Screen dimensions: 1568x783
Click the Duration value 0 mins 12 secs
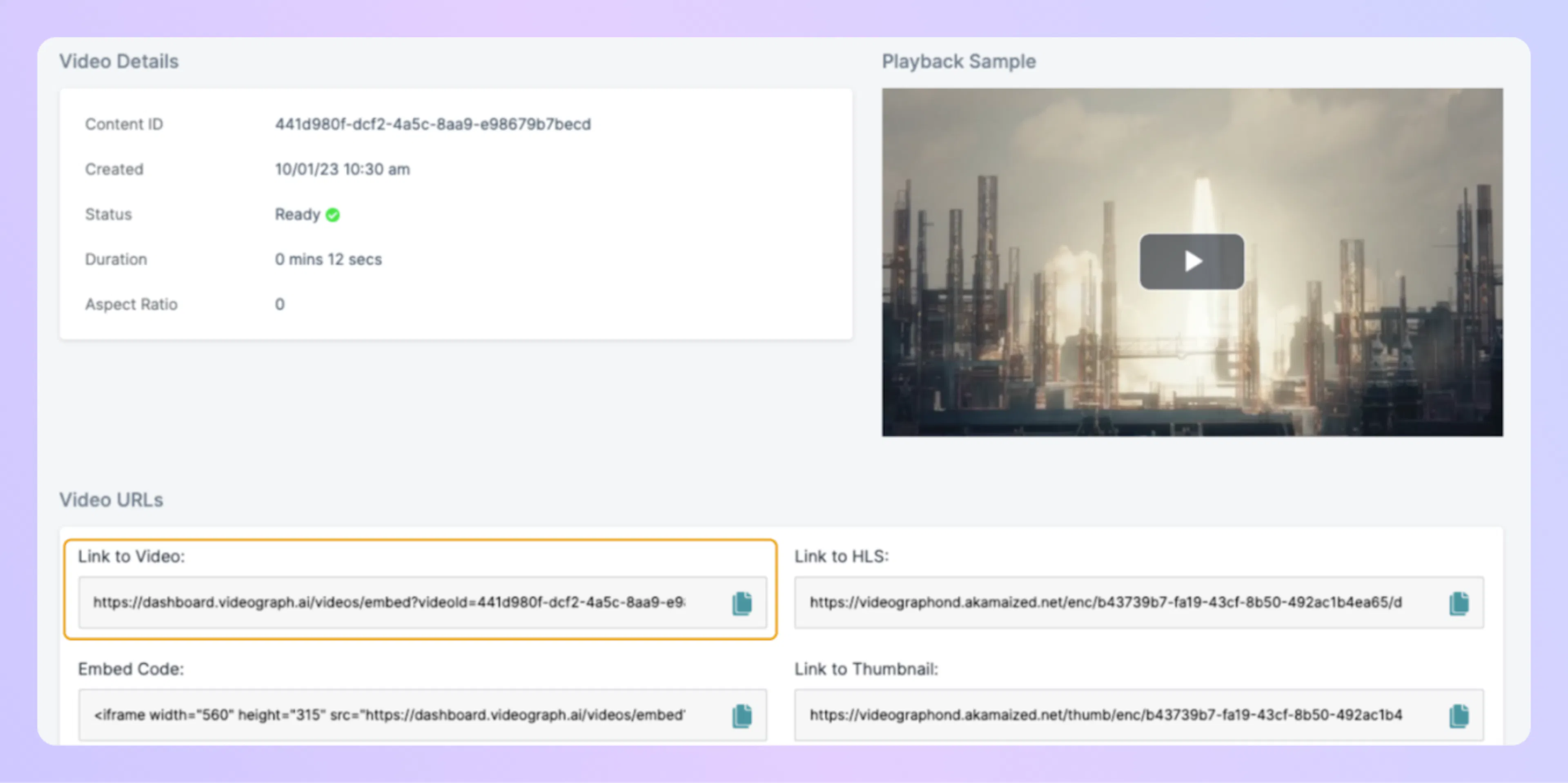pyautogui.click(x=328, y=259)
